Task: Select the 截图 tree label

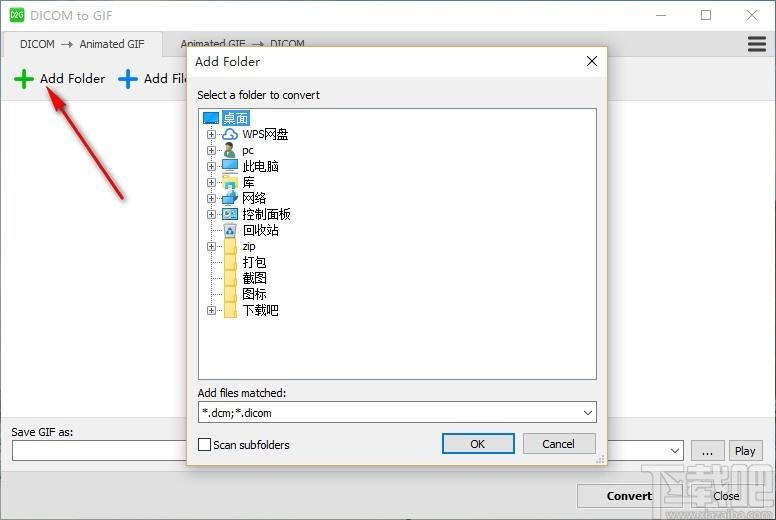Action: 254,278
